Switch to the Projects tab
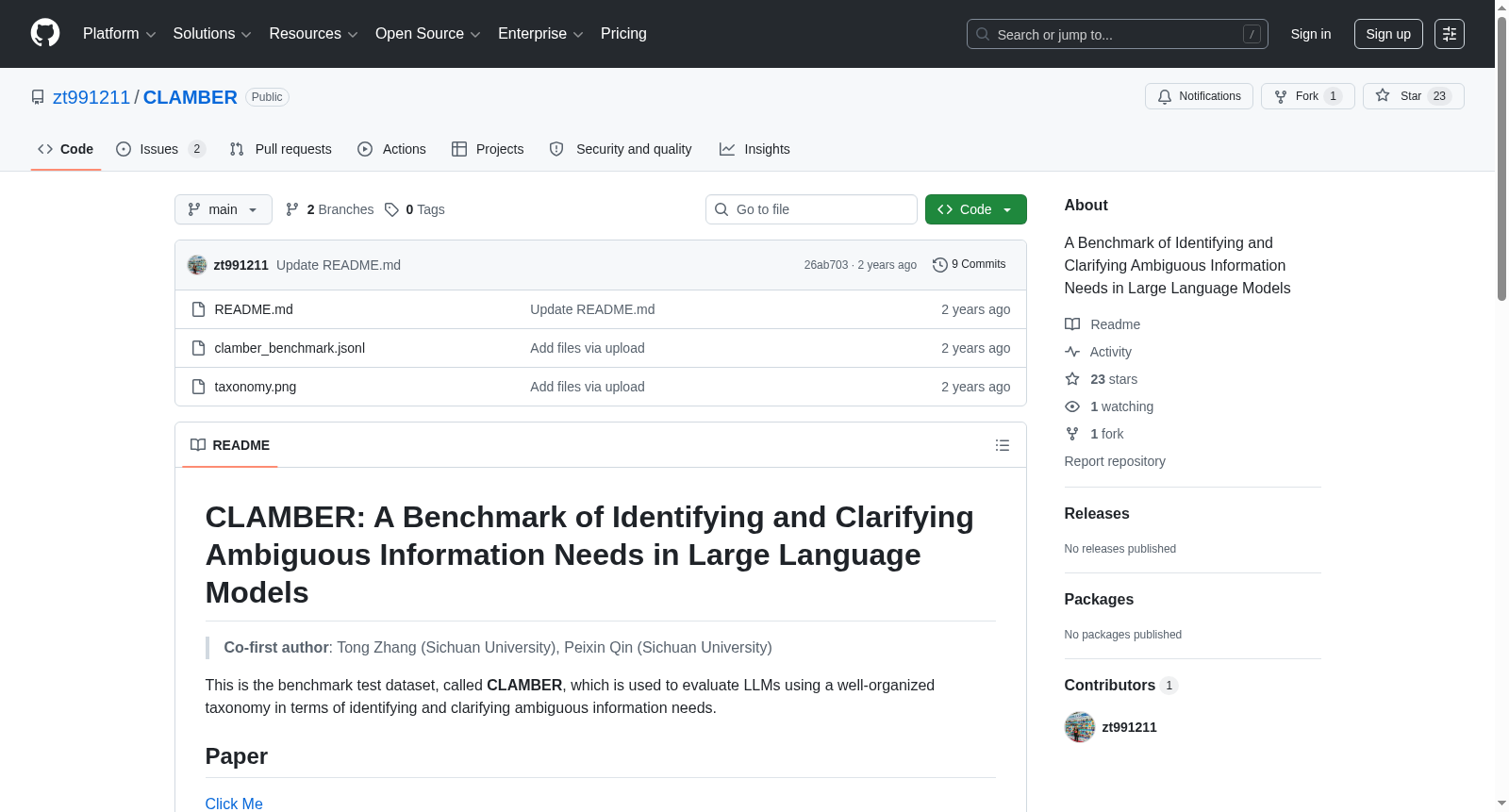1509x812 pixels. [488, 149]
